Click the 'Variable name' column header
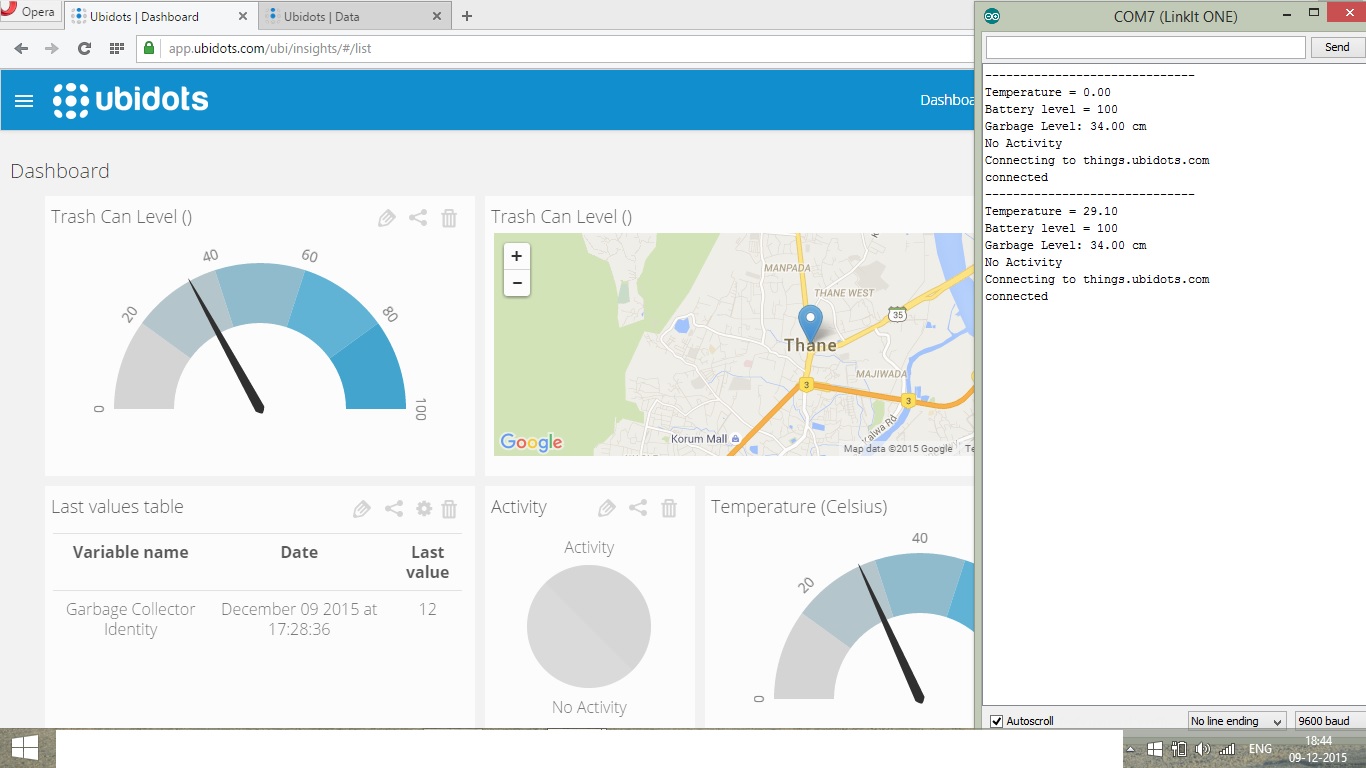This screenshot has width=1366, height=768. pos(130,552)
